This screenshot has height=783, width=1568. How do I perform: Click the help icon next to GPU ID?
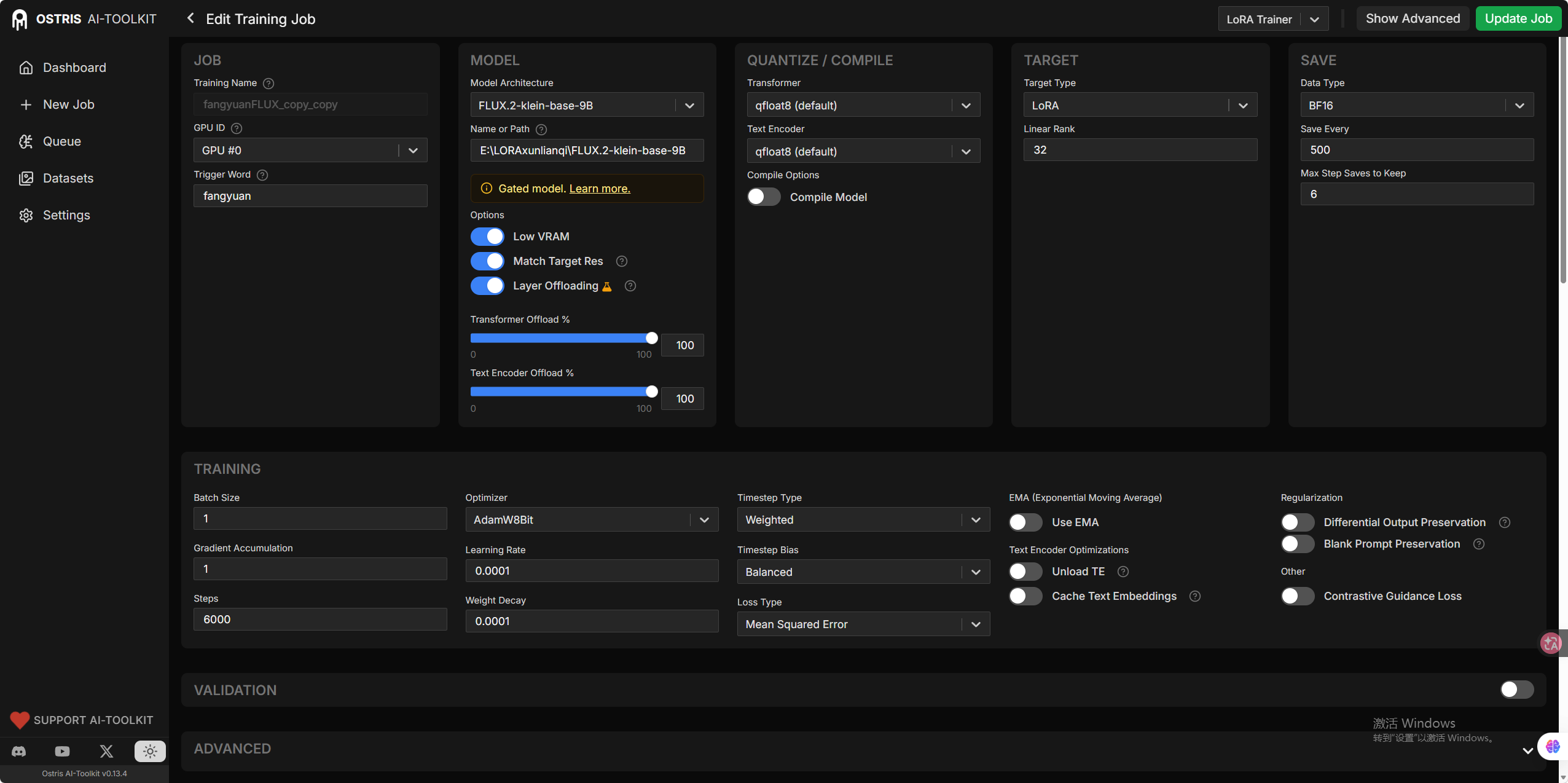pyautogui.click(x=237, y=128)
